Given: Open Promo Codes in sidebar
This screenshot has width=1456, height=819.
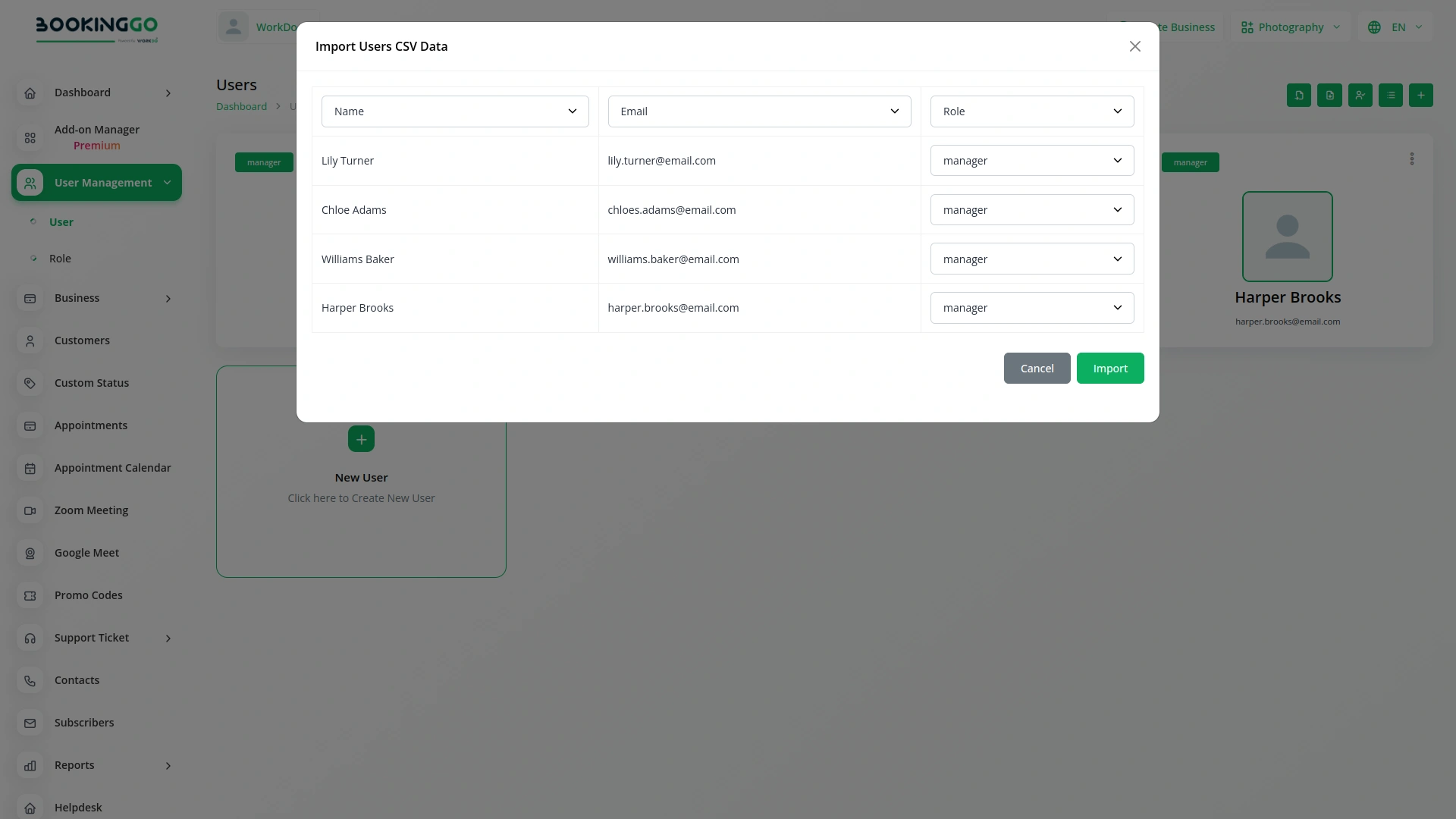Looking at the screenshot, I should pyautogui.click(x=88, y=595).
